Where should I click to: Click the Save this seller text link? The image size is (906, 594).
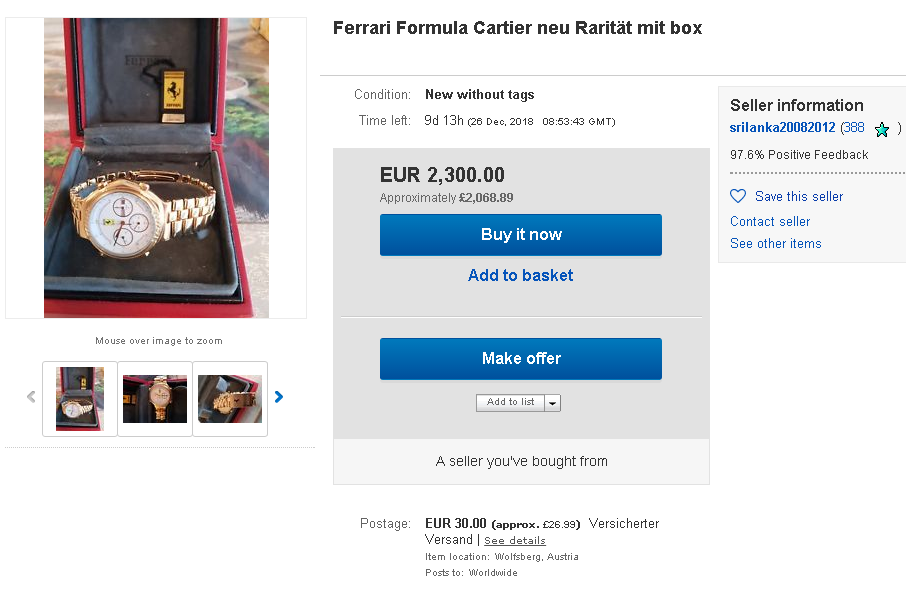coord(799,197)
